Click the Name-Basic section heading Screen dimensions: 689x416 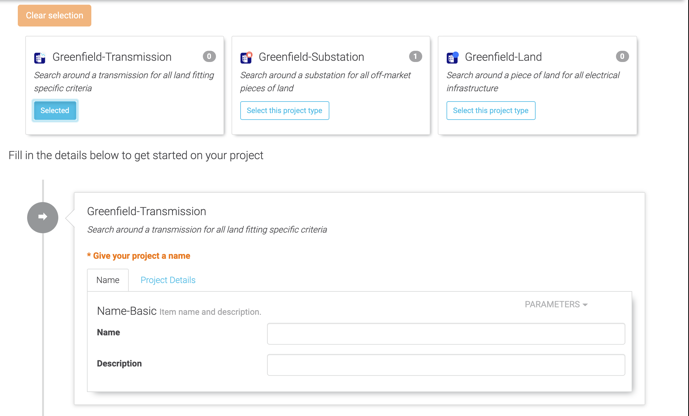(x=127, y=311)
